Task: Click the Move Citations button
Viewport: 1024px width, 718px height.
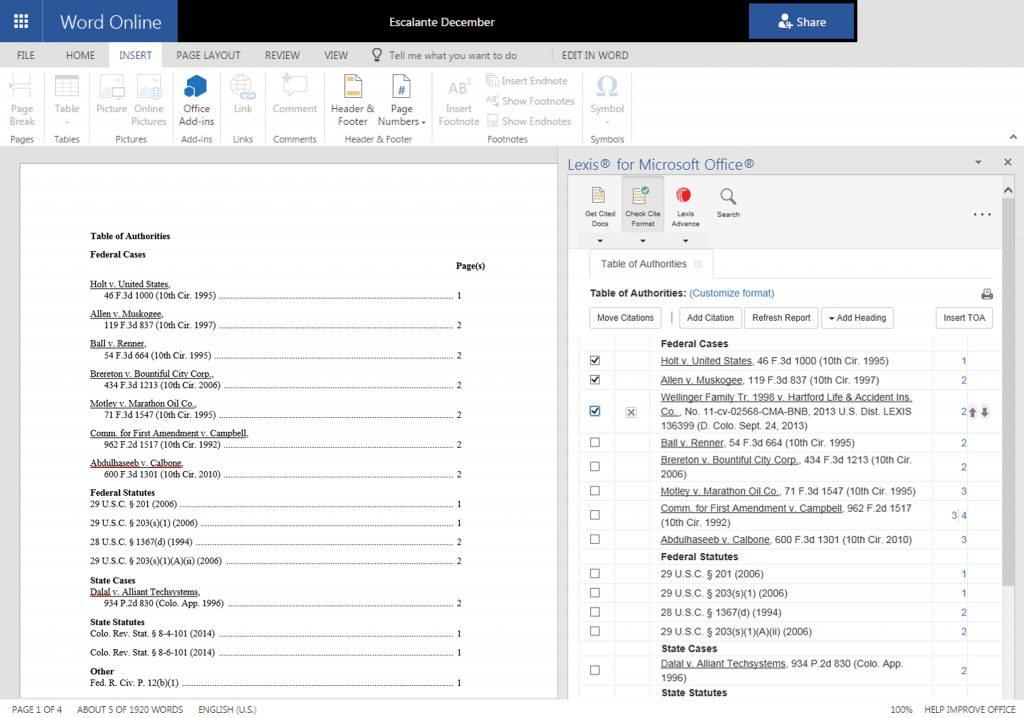Action: click(625, 318)
